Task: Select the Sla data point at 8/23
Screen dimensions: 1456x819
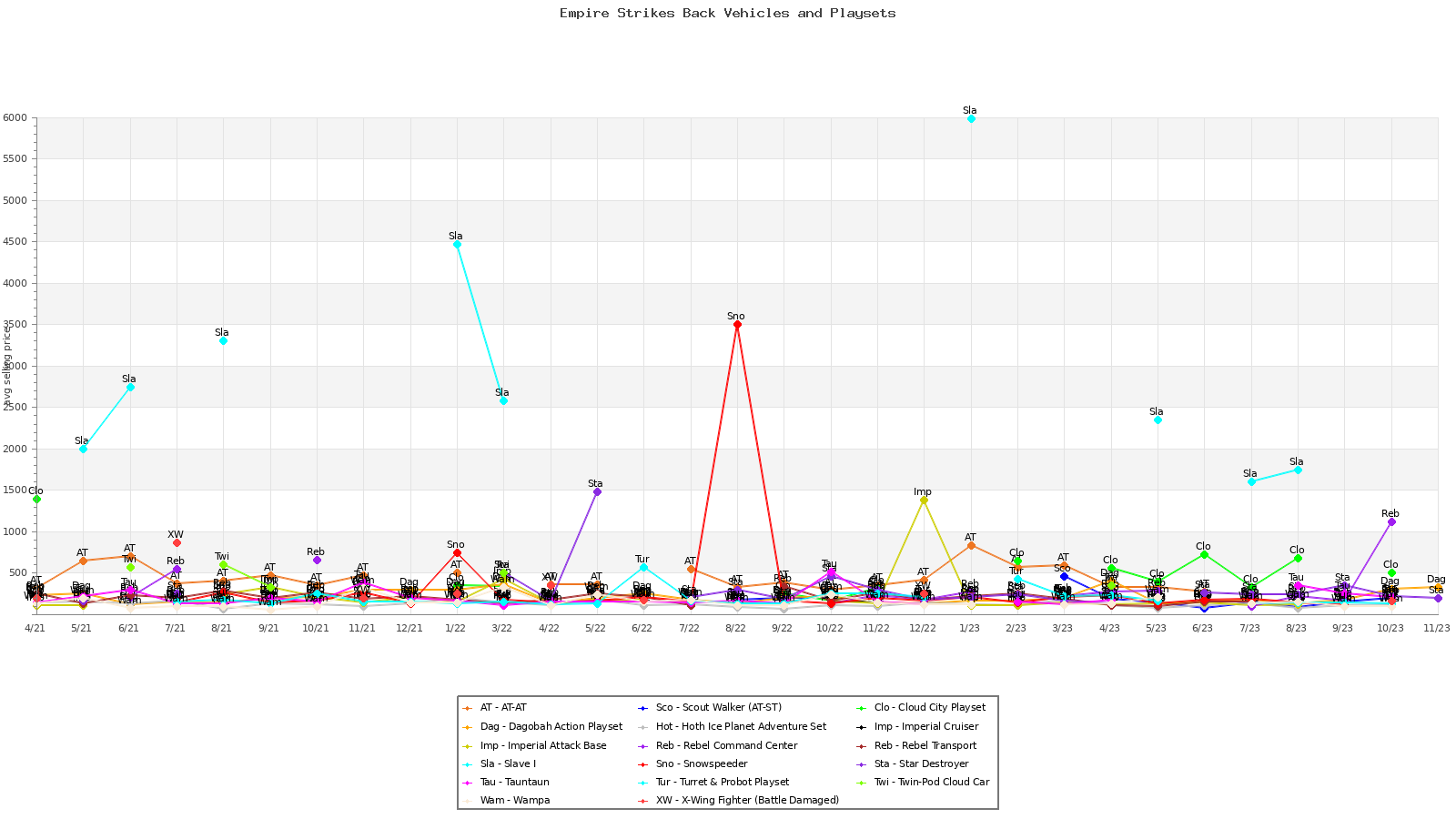Action: [1298, 470]
